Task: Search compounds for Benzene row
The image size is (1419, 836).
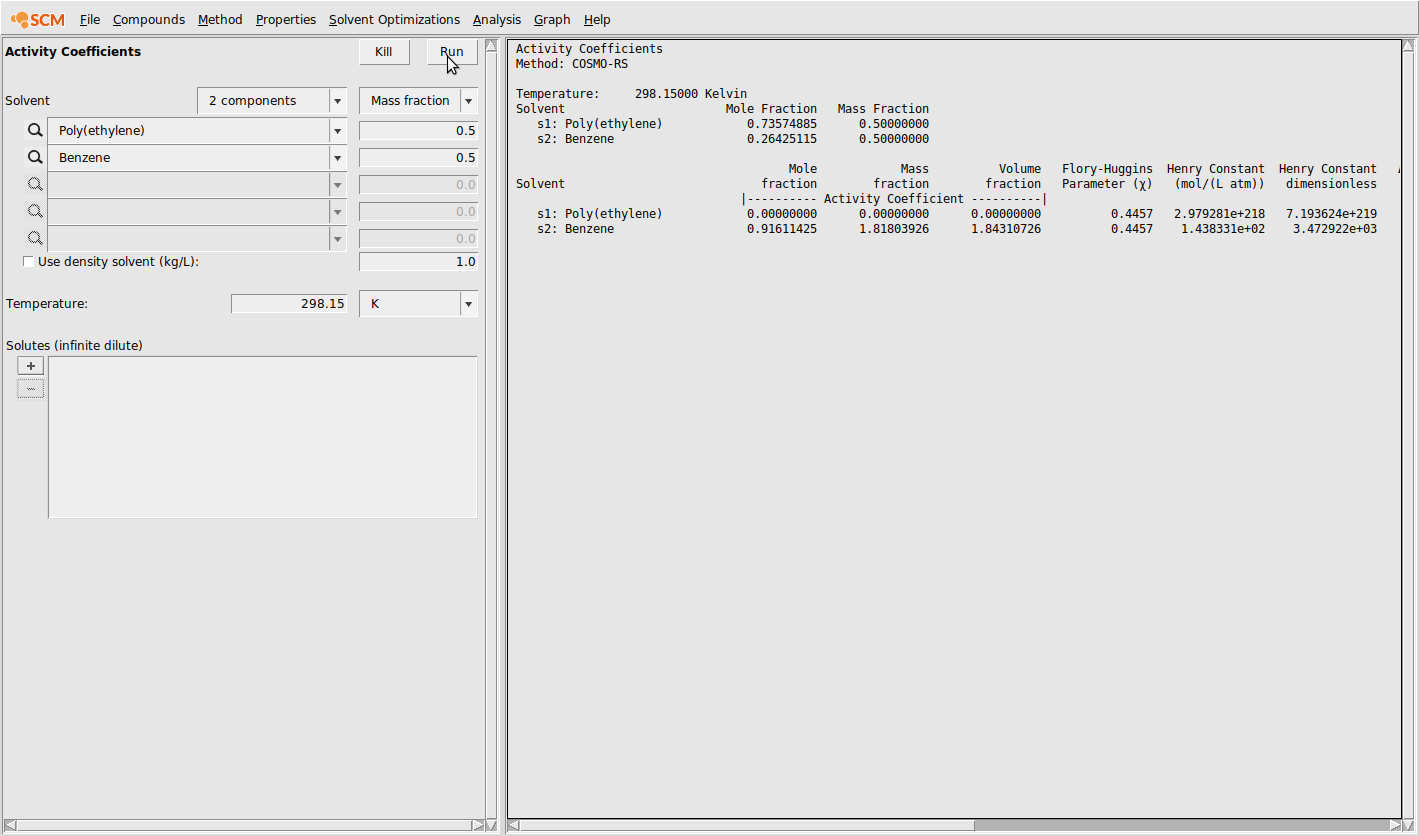Action: click(35, 157)
